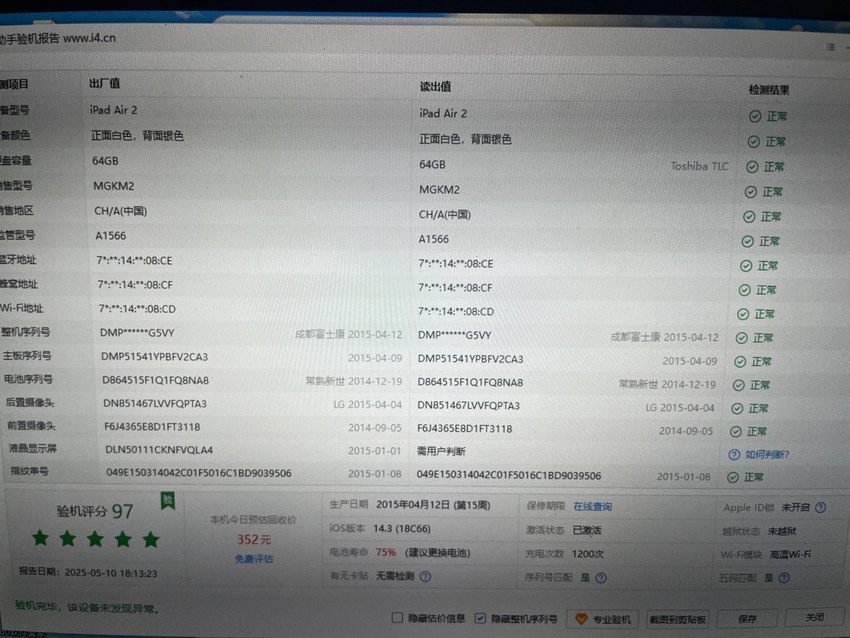
Task: Click the 保存 button
Action: tap(747, 618)
